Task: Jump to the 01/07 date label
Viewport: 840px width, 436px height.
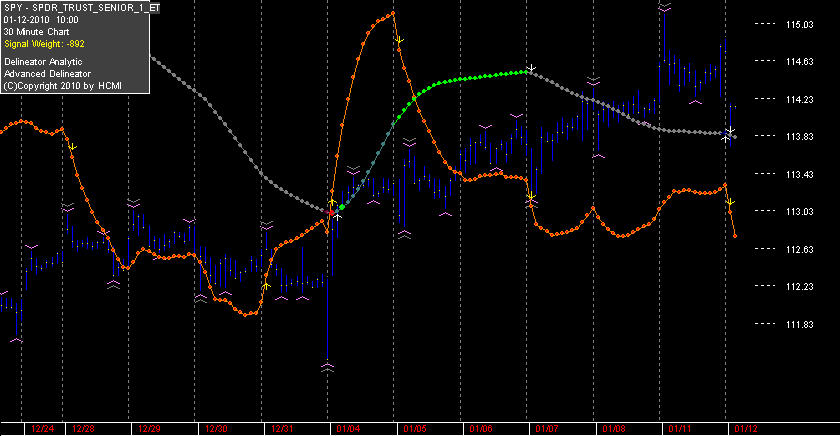Action: click(546, 429)
